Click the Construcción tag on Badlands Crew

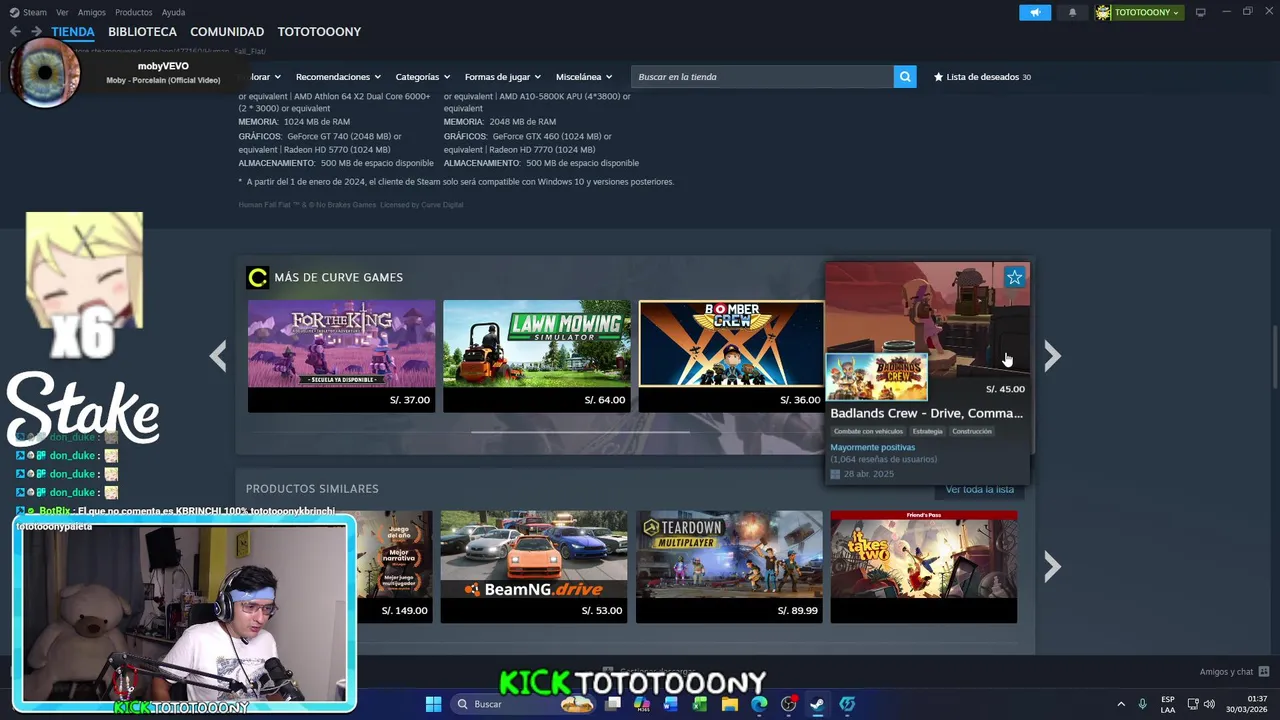972,431
